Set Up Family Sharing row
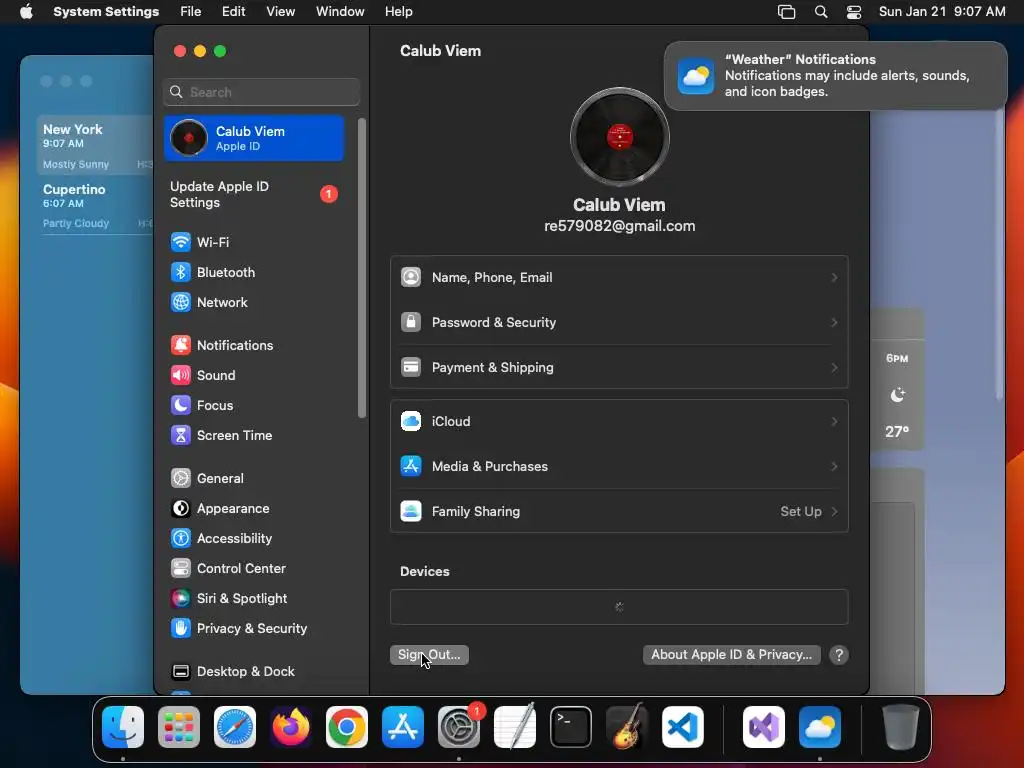The height and width of the screenshot is (768, 1024). point(619,511)
